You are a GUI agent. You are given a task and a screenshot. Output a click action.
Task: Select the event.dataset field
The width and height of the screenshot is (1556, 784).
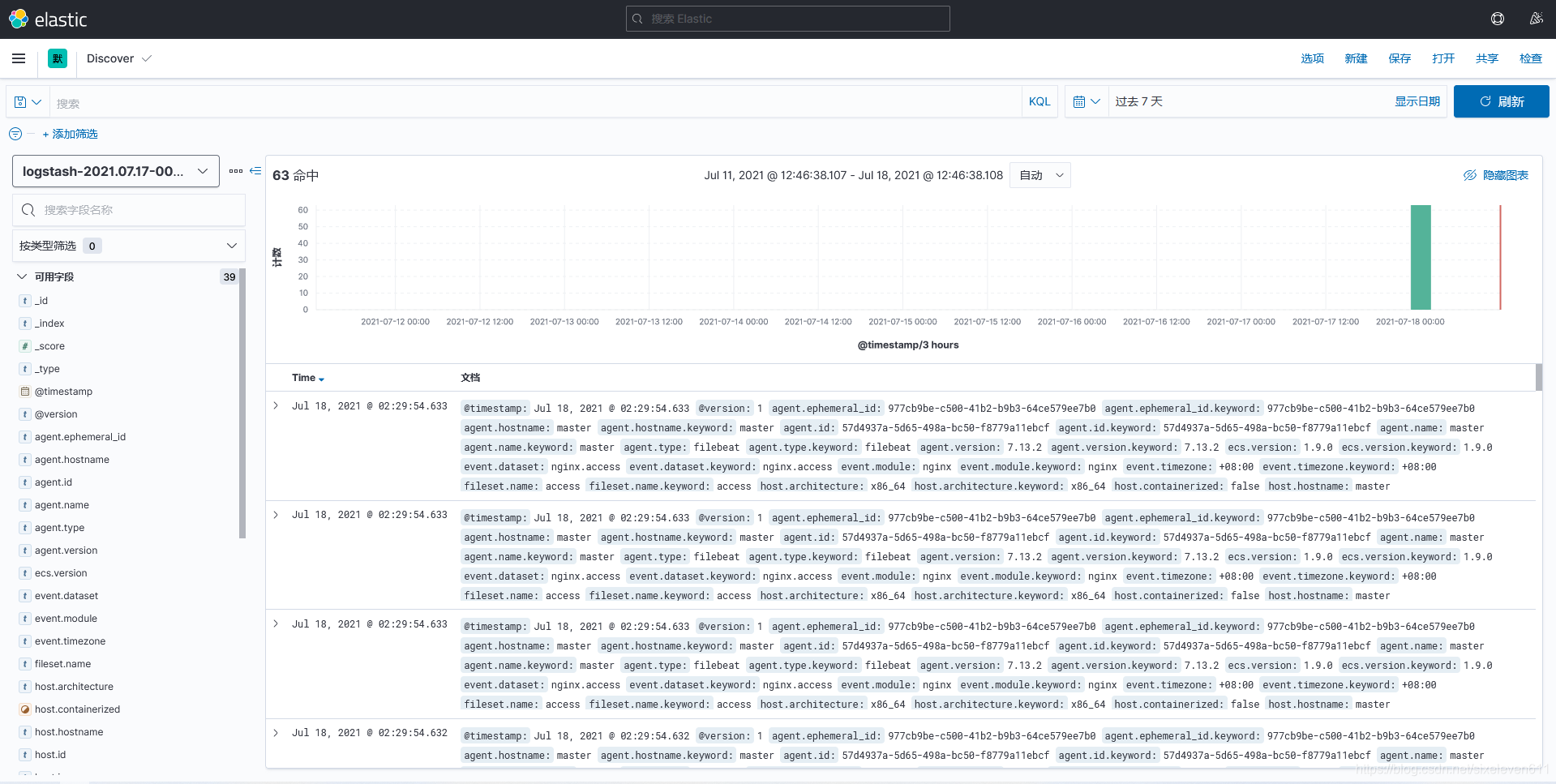66,596
